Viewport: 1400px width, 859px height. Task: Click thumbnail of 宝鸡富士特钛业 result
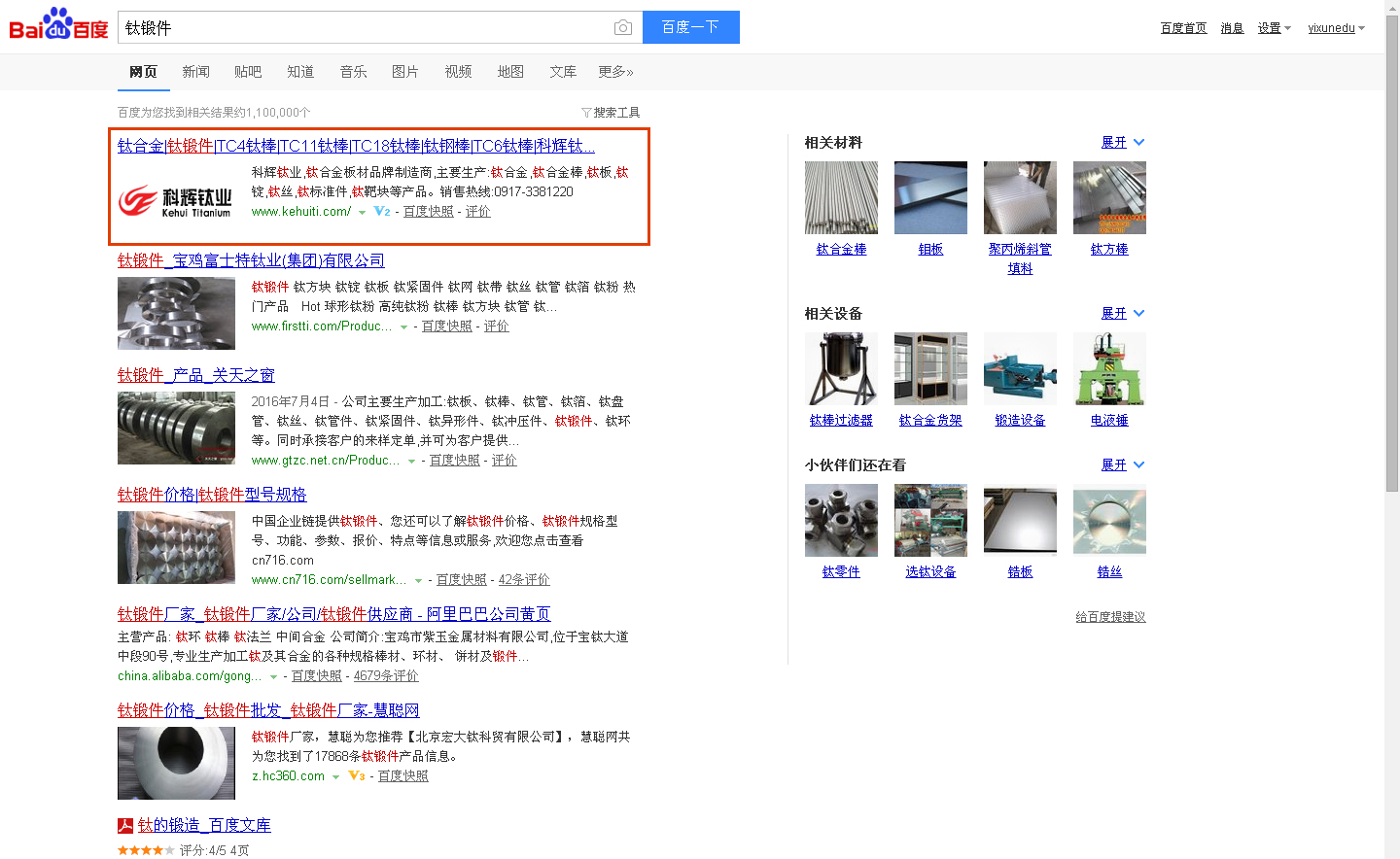pyautogui.click(x=176, y=313)
